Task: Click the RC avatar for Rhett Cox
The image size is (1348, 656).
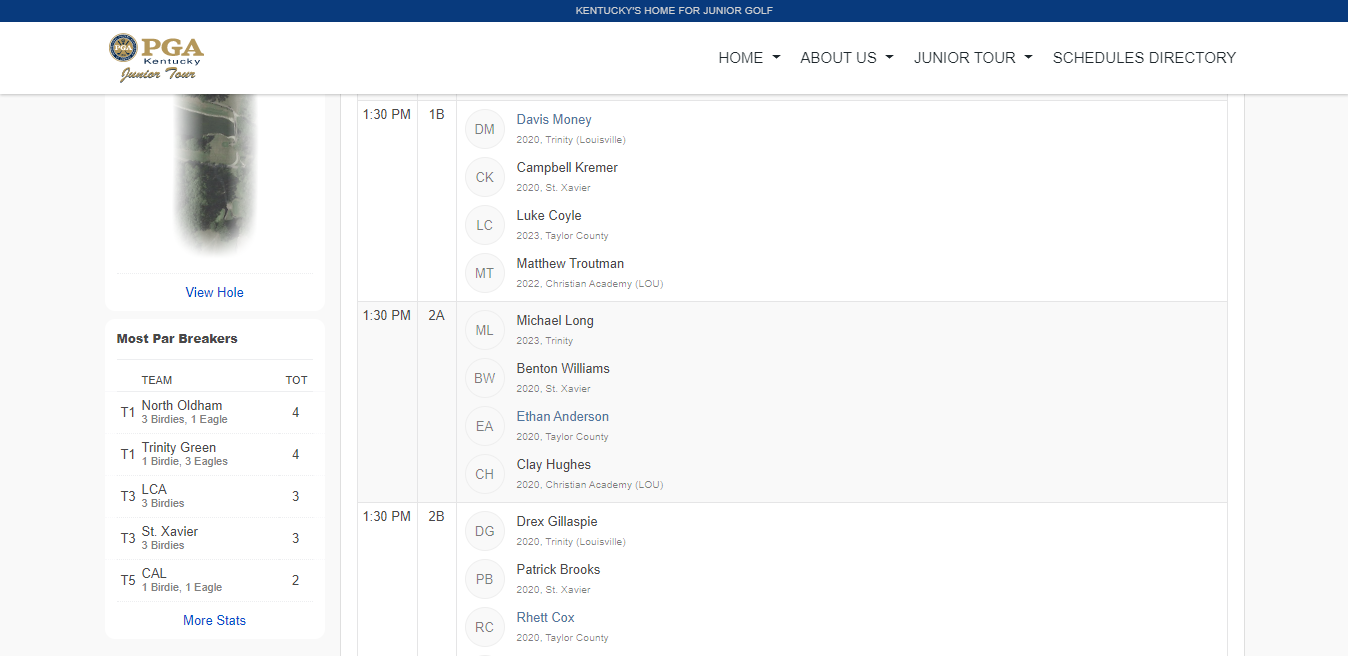Action: tap(485, 627)
